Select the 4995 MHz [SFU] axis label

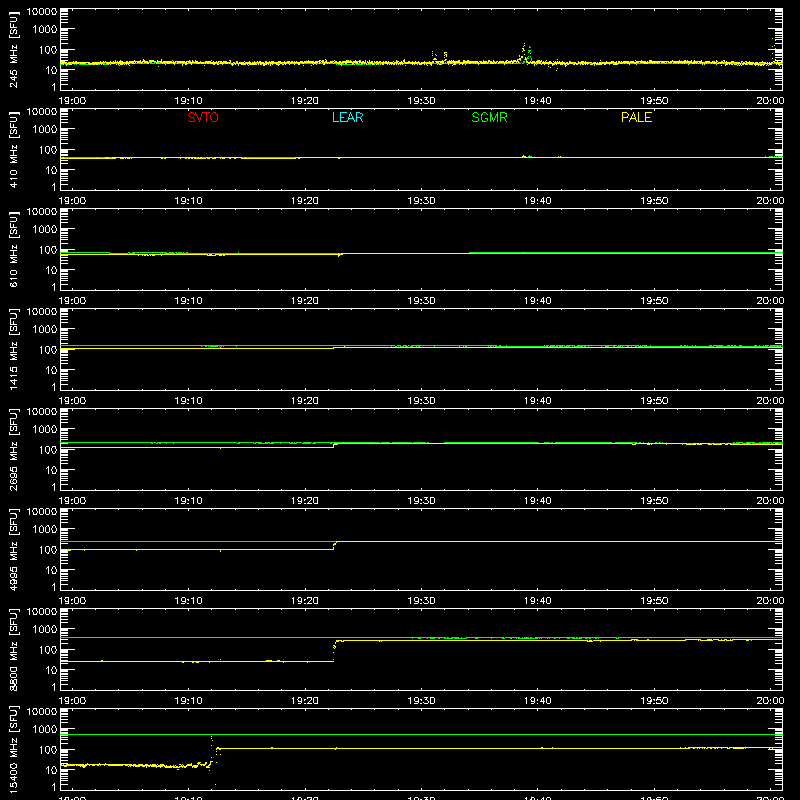coord(14,549)
